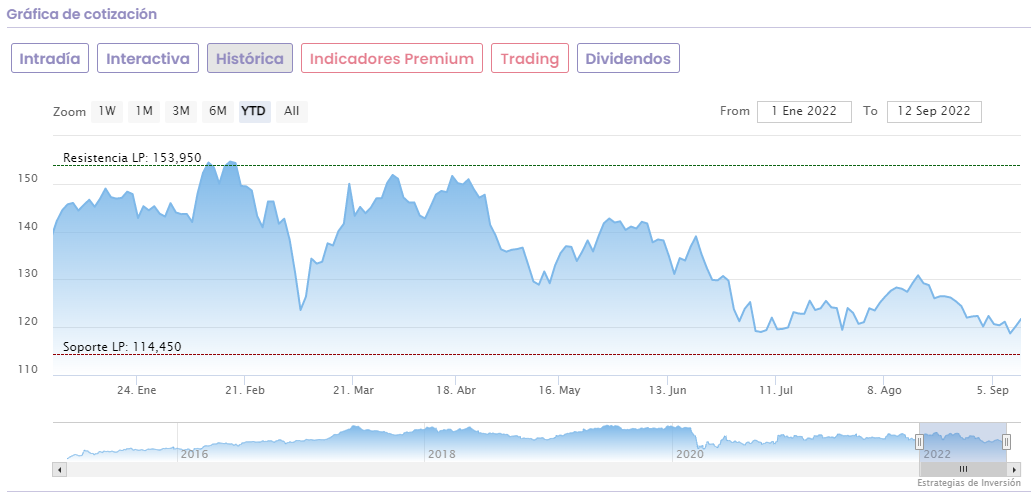Screen dimensions: 1035x499
Task: Open the Dividendos tab
Action: pos(628,58)
